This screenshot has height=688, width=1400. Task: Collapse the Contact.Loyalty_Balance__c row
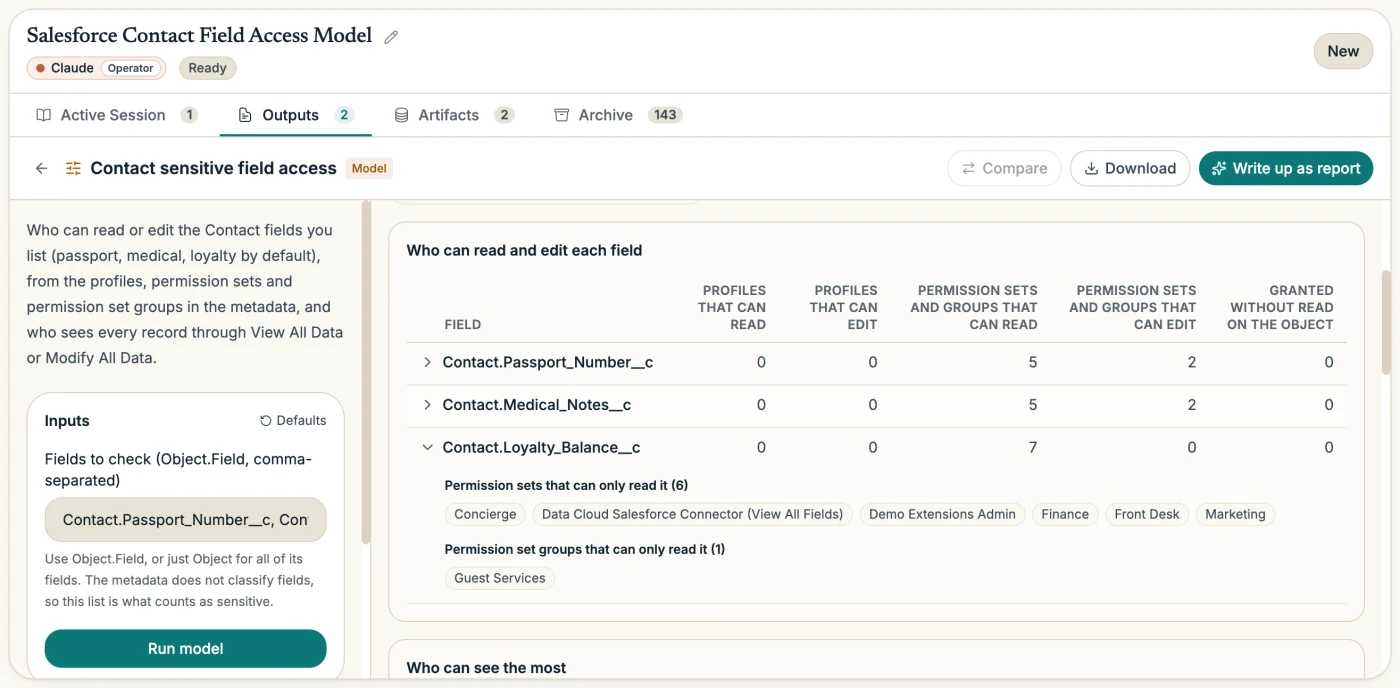pyautogui.click(x=427, y=448)
